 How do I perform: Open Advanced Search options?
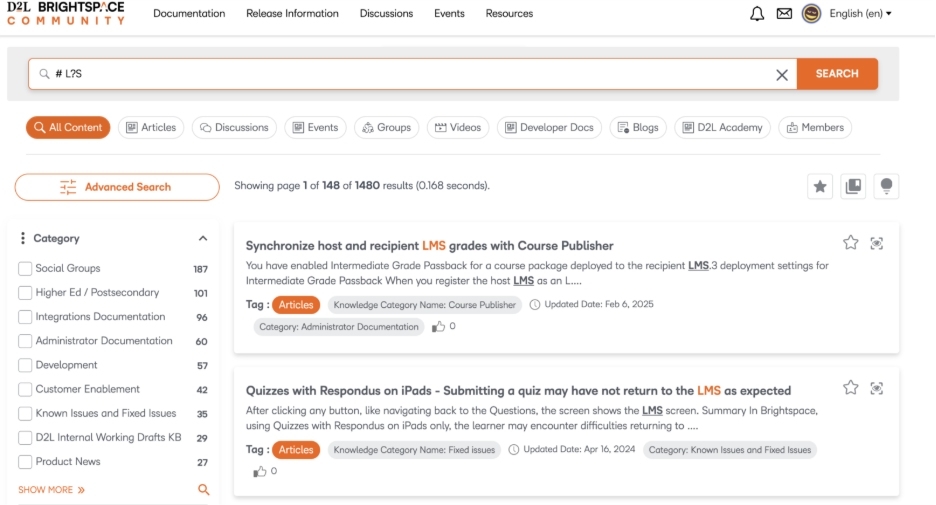tap(117, 187)
